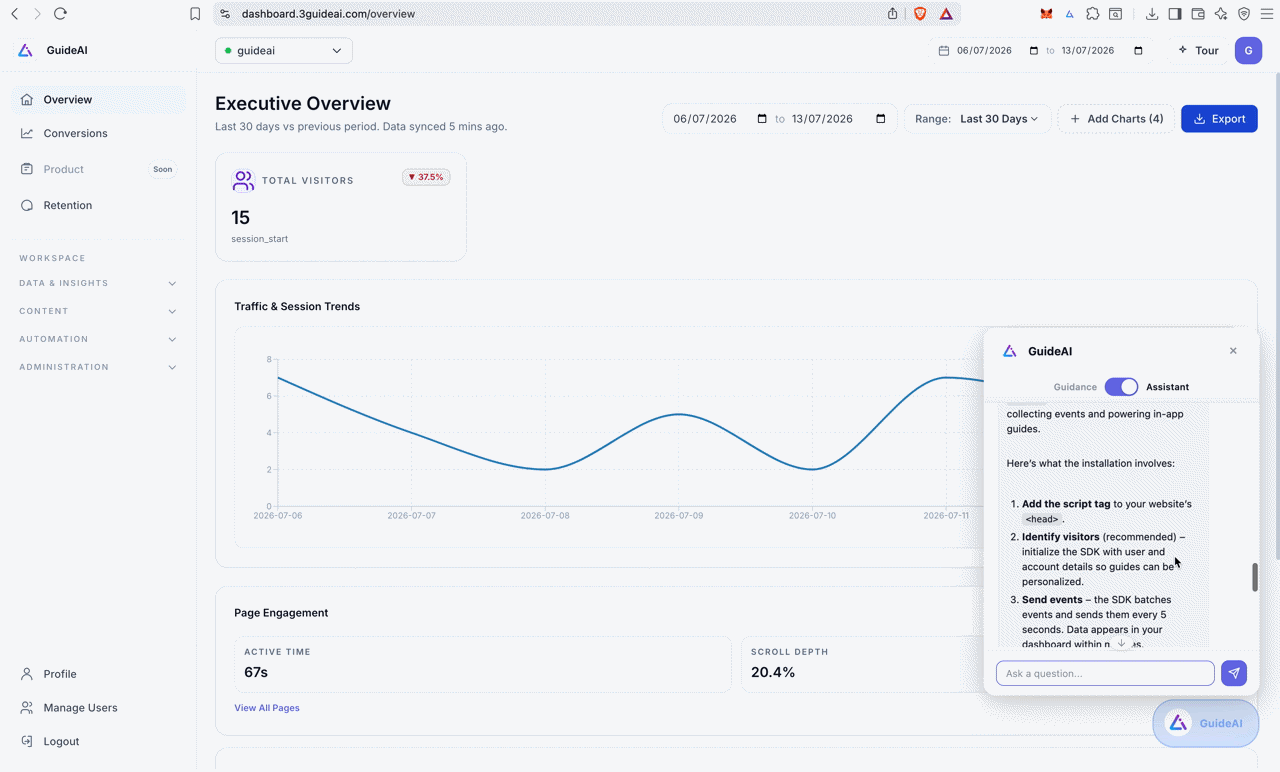Go to Retention page
1280x772 pixels.
click(98, 205)
